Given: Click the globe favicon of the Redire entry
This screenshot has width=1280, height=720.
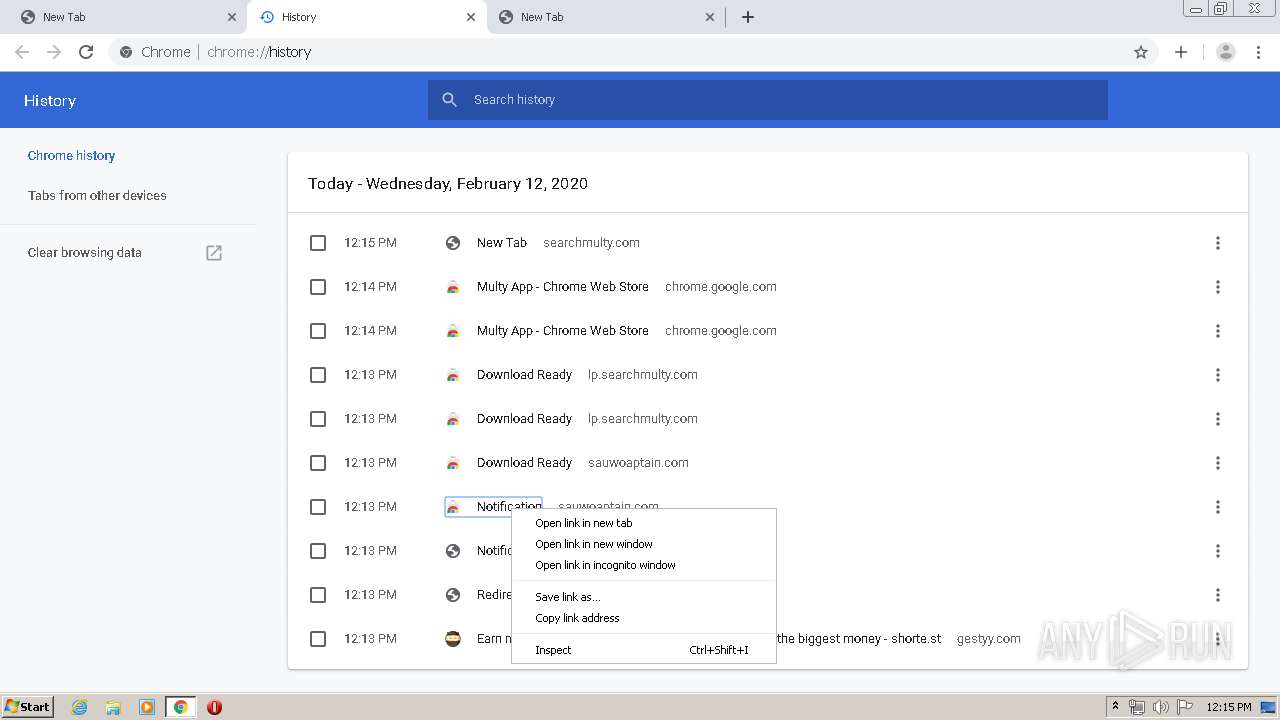Looking at the screenshot, I should click(453, 595).
